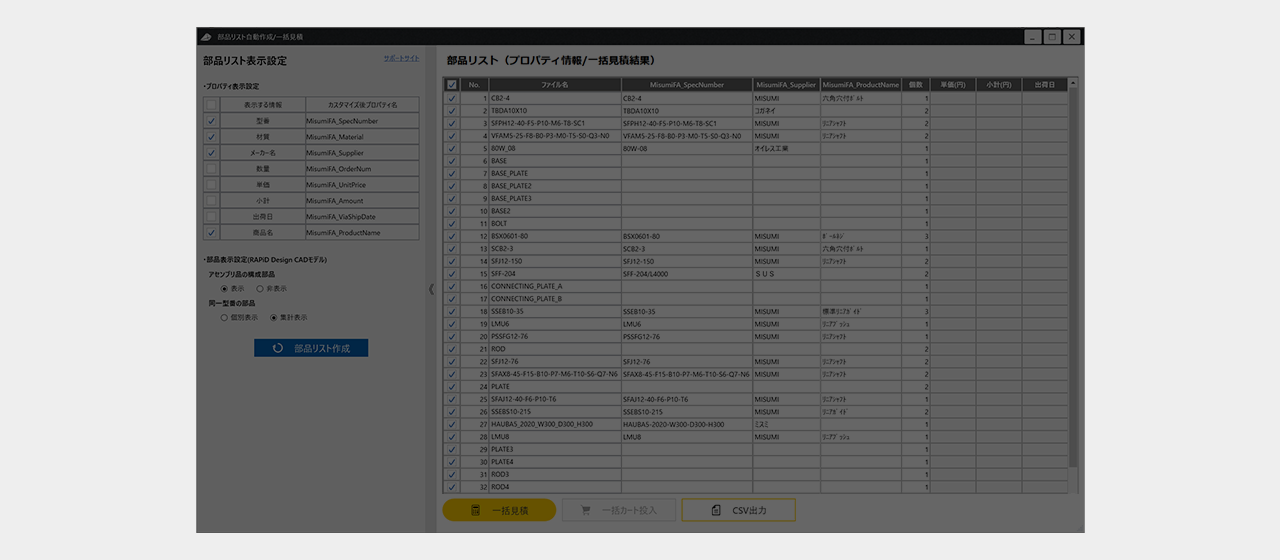Select 非表示 for assembly components
This screenshot has height=560, width=1280.
click(x=260, y=288)
